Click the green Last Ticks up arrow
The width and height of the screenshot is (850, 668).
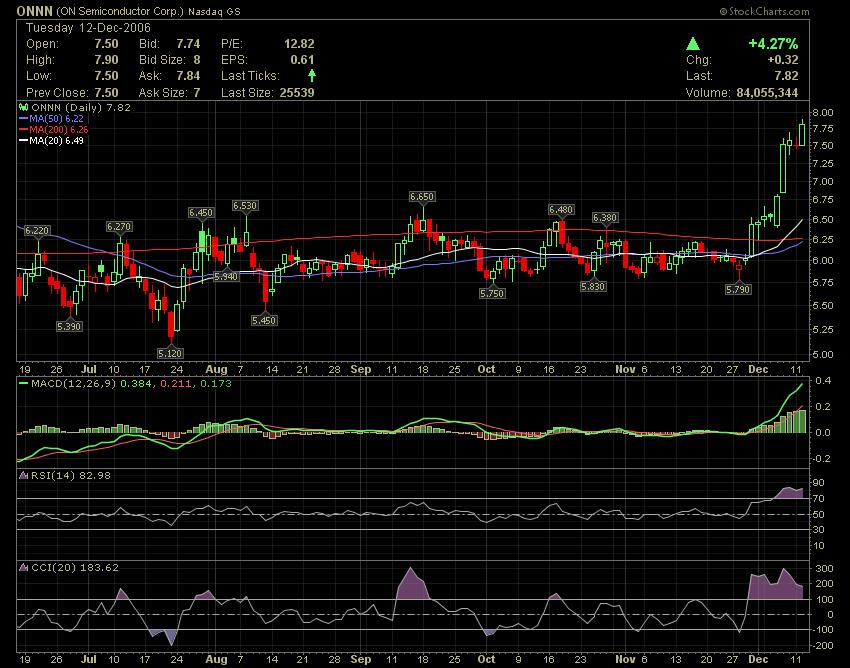tap(312, 75)
